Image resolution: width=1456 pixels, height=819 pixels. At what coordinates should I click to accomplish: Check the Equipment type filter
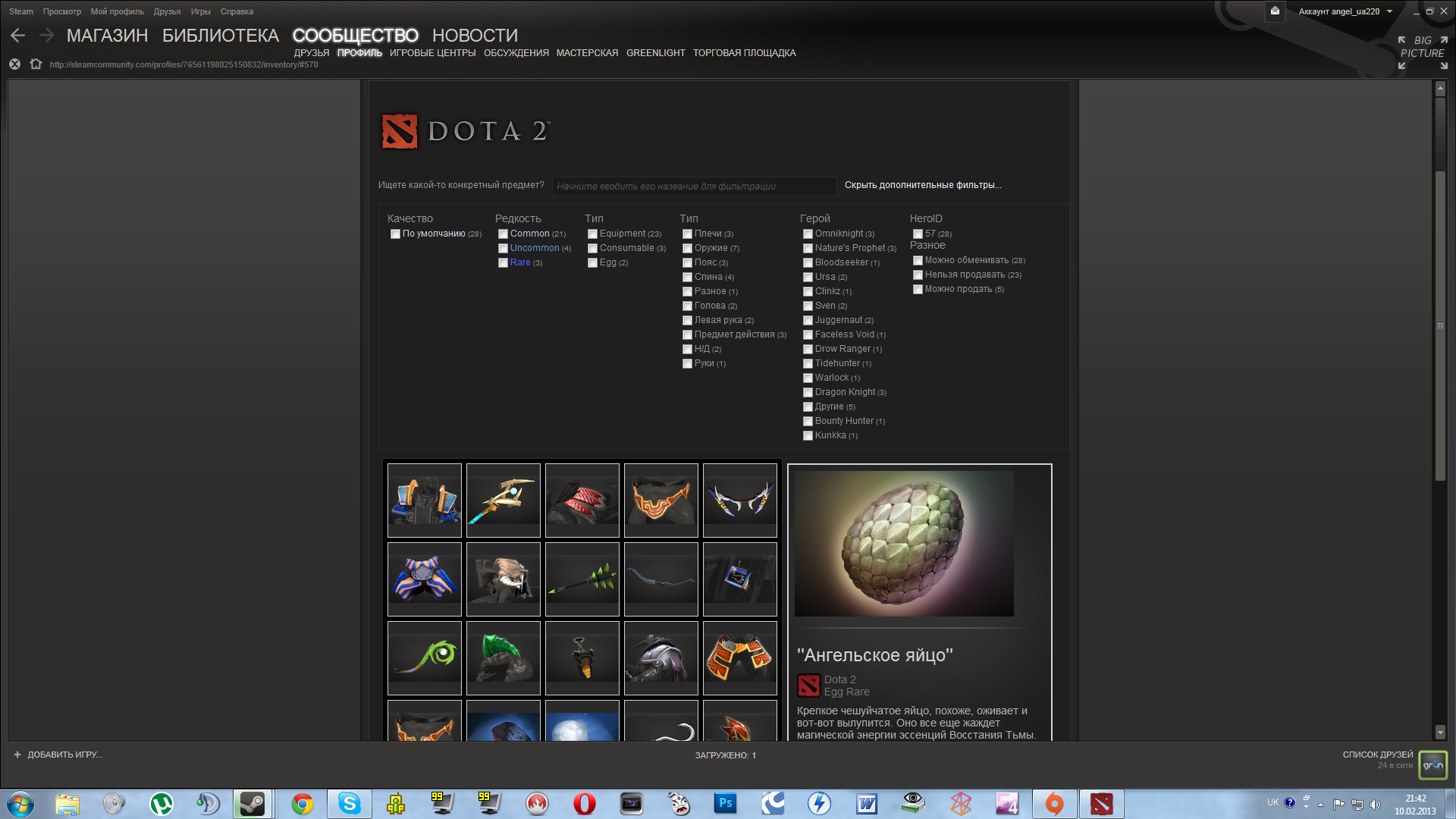click(592, 234)
